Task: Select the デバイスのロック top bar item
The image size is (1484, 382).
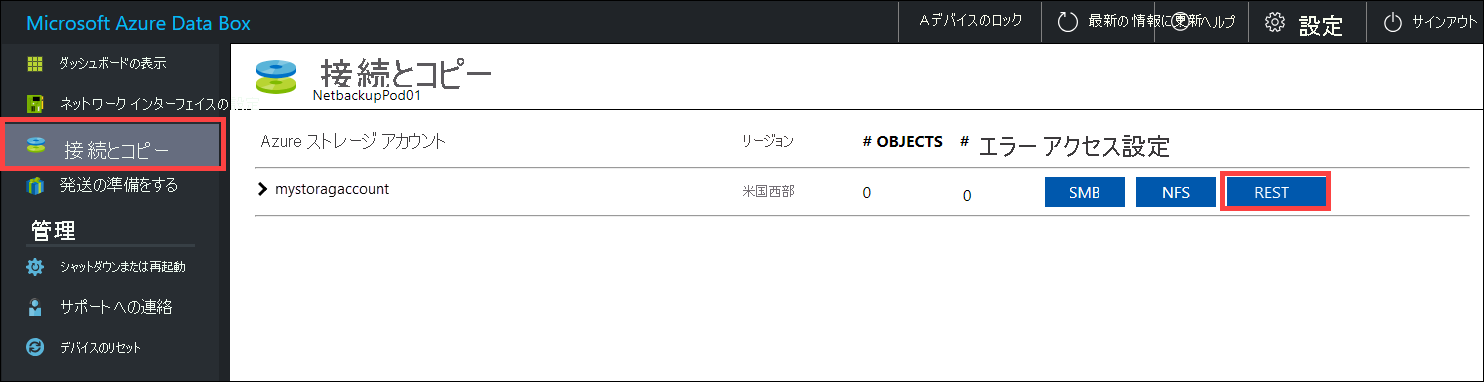Action: point(971,21)
